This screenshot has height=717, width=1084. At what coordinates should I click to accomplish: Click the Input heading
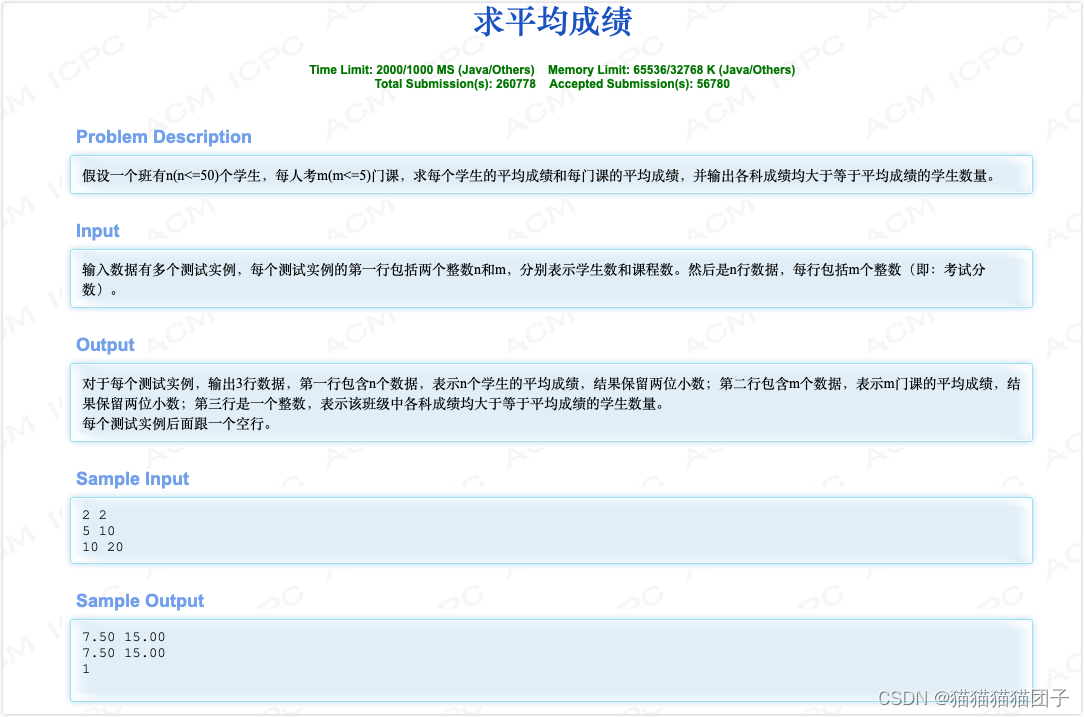pos(97,231)
